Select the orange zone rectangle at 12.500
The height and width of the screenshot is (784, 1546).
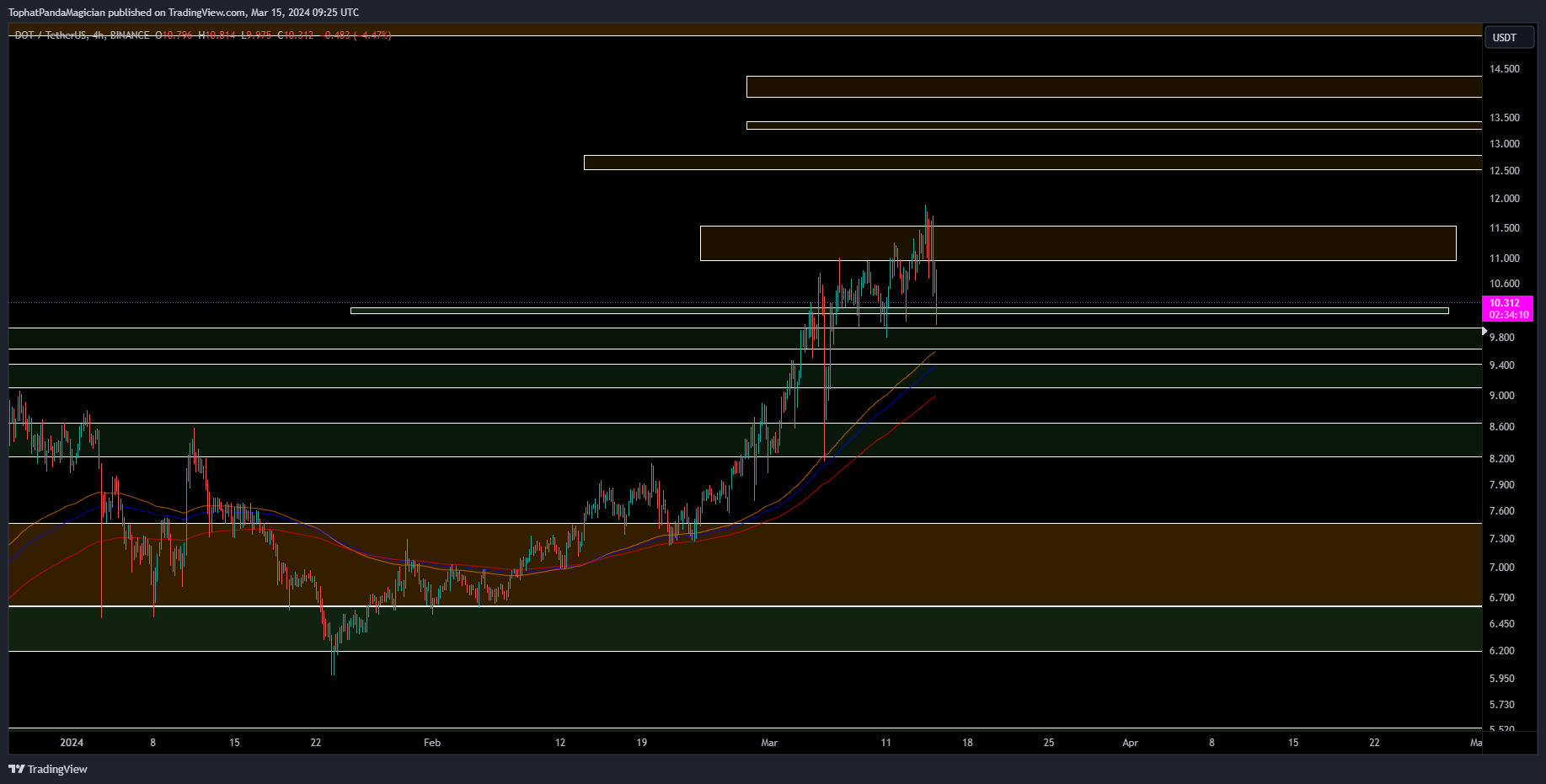tap(1033, 163)
